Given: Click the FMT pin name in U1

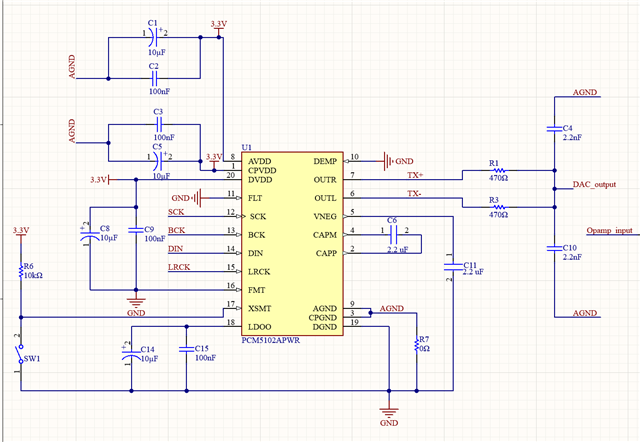Looking at the screenshot, I should tap(256, 290).
